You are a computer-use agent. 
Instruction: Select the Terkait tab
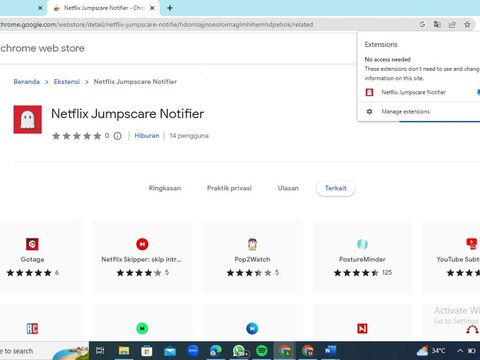point(336,188)
